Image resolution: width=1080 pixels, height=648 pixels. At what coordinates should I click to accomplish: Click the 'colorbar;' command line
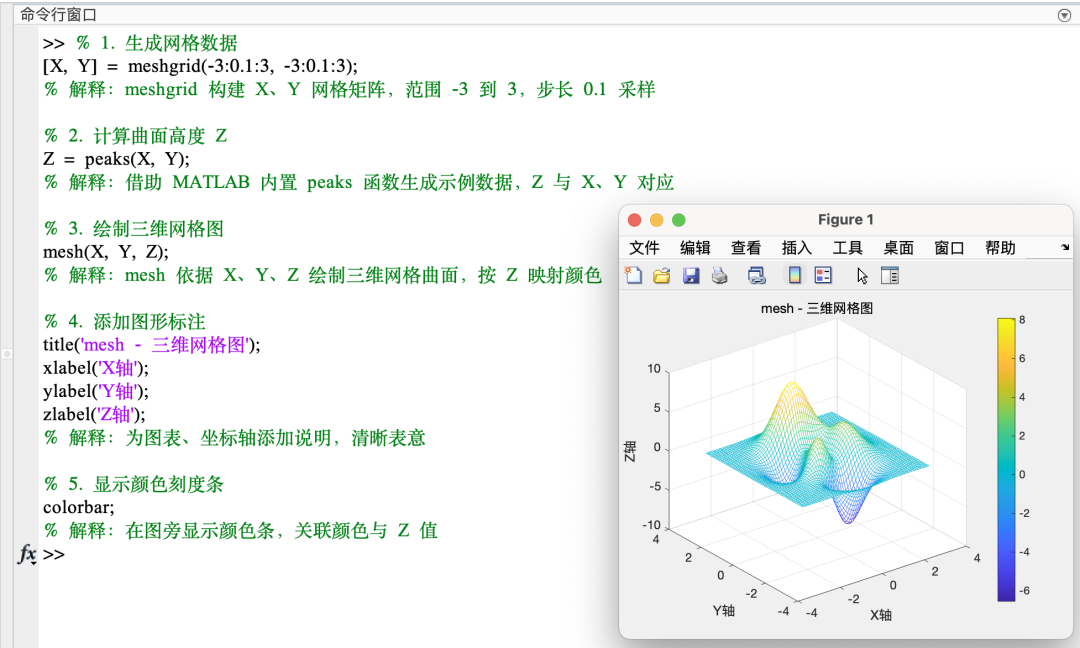(79, 508)
